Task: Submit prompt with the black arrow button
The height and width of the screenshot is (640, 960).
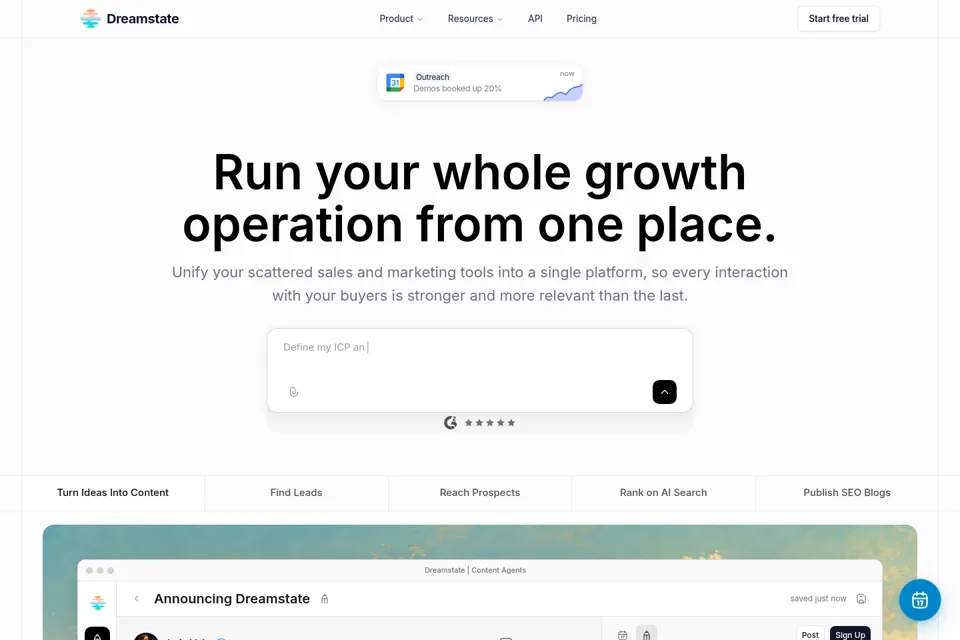Action: [x=664, y=392]
